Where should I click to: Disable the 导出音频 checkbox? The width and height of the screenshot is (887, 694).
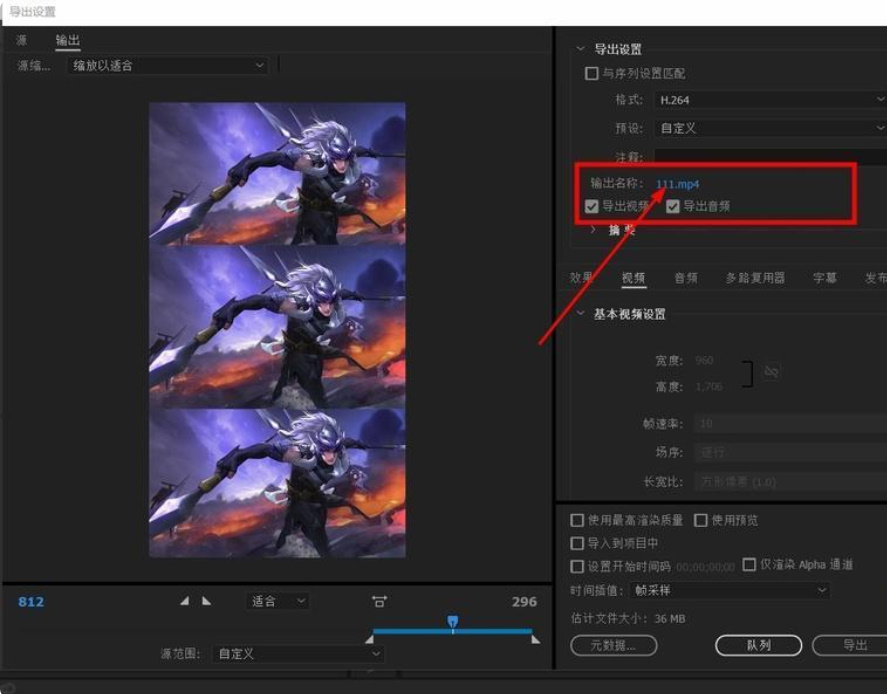tap(673, 206)
